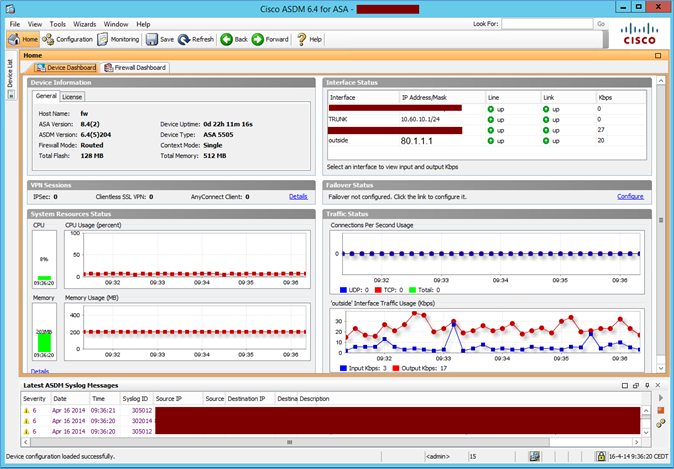Click the <admin> status bar entry
This screenshot has width=674, height=469.
pos(438,457)
